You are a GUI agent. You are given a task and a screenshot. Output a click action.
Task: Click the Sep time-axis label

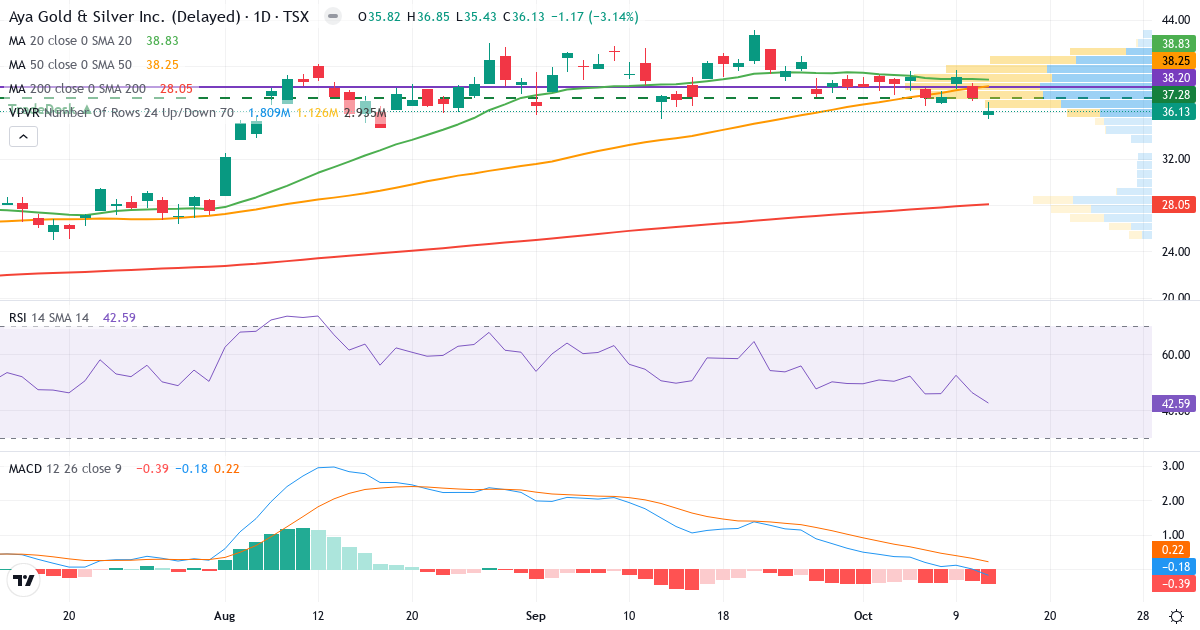(x=536, y=616)
